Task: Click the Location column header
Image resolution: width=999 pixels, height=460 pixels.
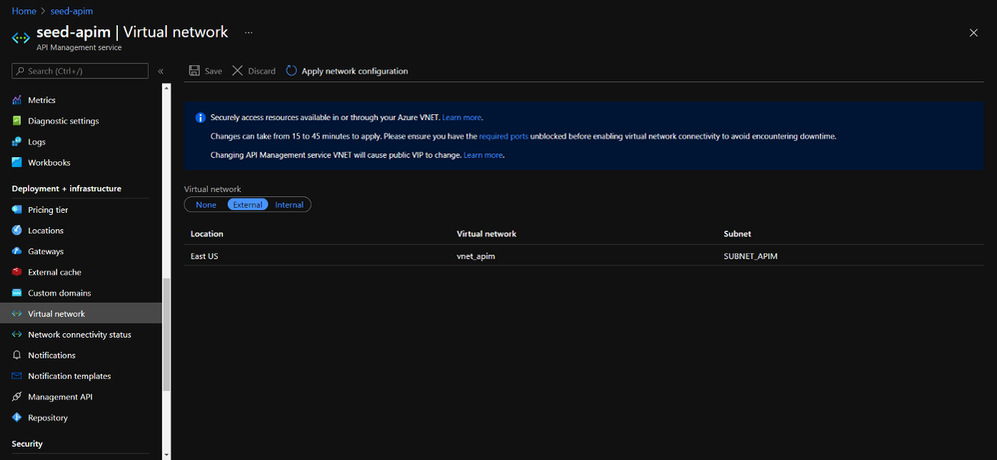Action: [x=206, y=234]
